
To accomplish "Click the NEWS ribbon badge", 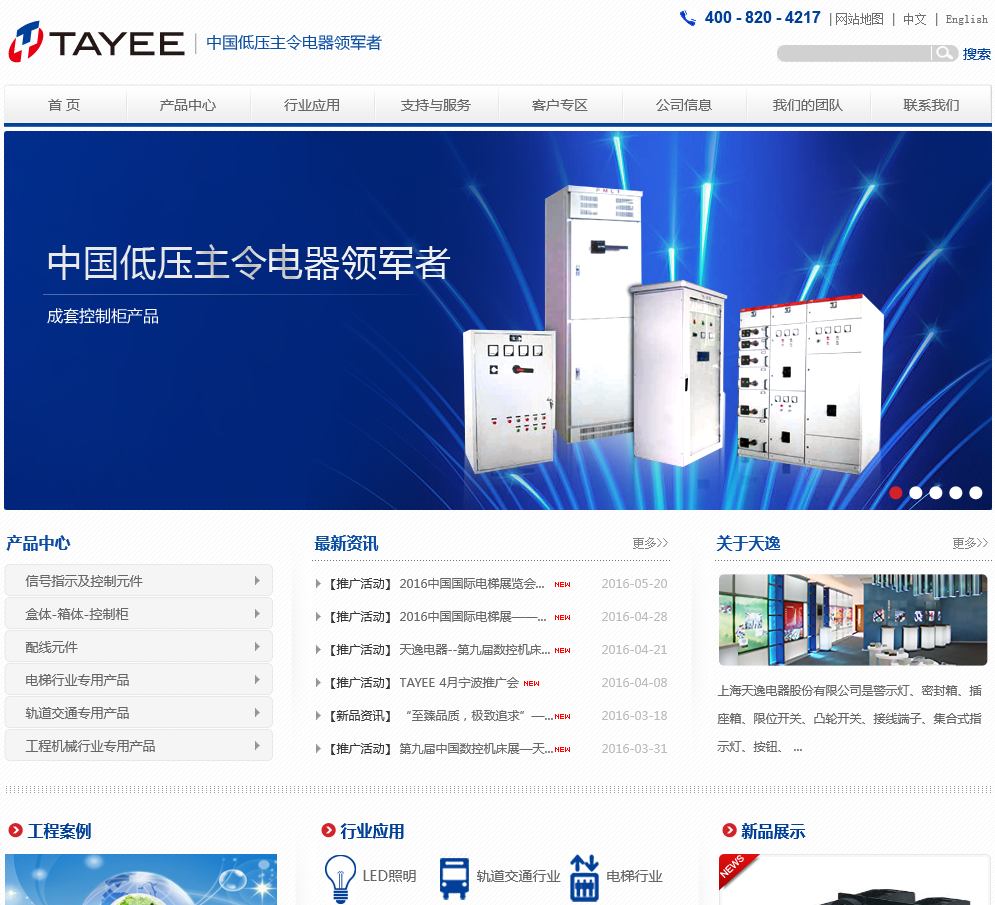I will pyautogui.click(x=736, y=870).
